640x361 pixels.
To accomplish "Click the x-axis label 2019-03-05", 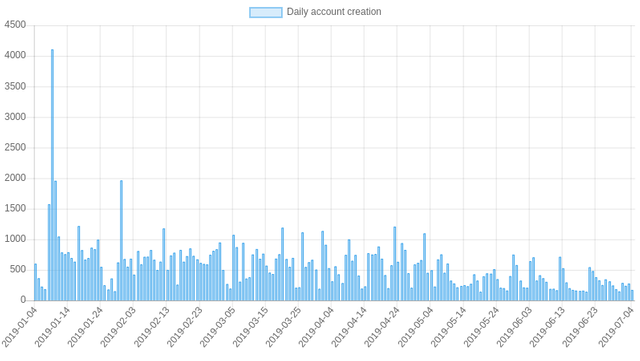I will point(218,327).
